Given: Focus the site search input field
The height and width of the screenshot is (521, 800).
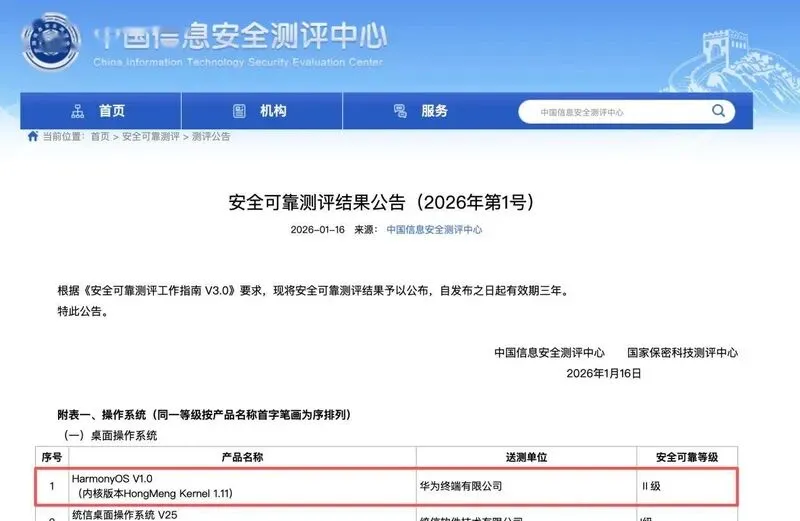Looking at the screenshot, I should [x=627, y=112].
